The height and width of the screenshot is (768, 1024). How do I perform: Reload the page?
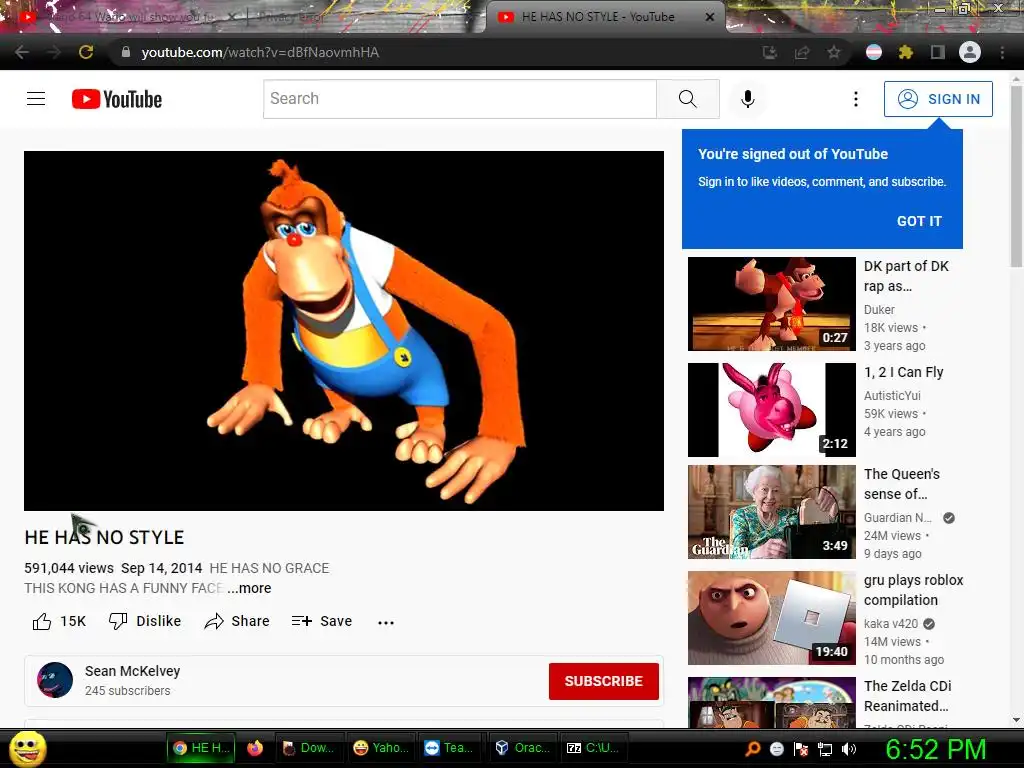86,52
